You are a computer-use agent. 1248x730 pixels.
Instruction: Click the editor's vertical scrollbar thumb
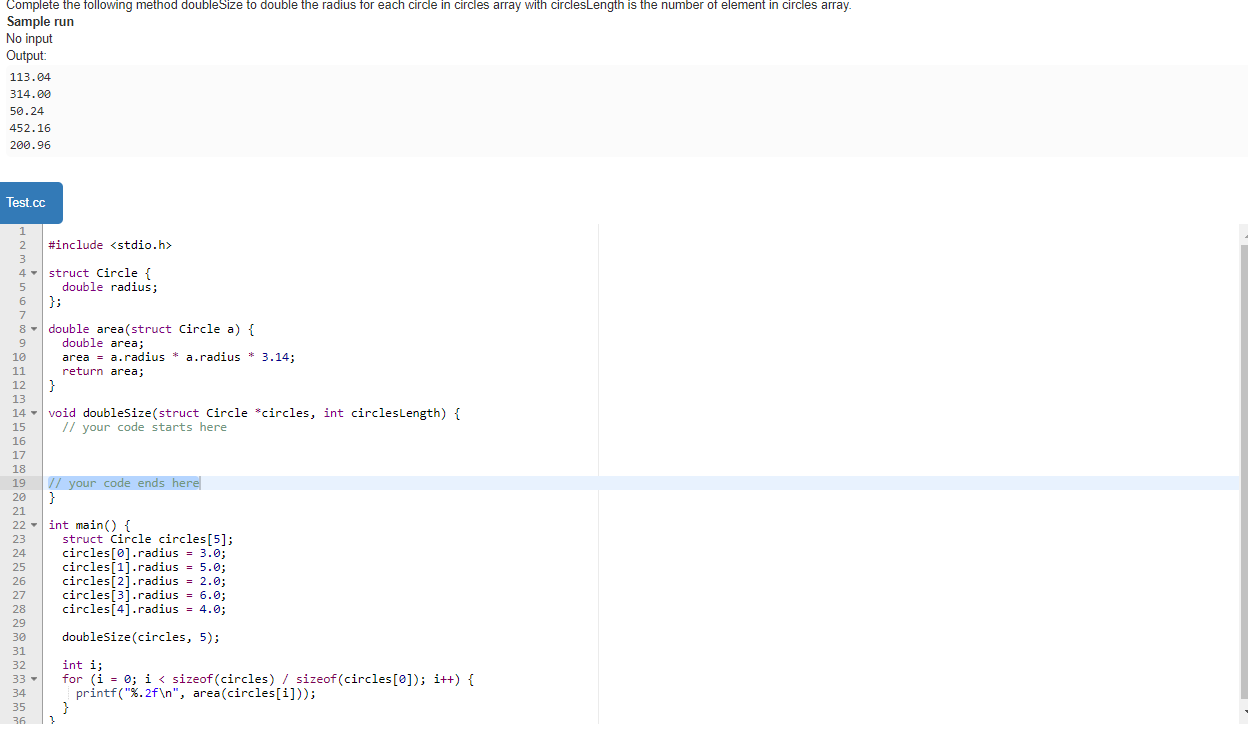(x=1244, y=470)
